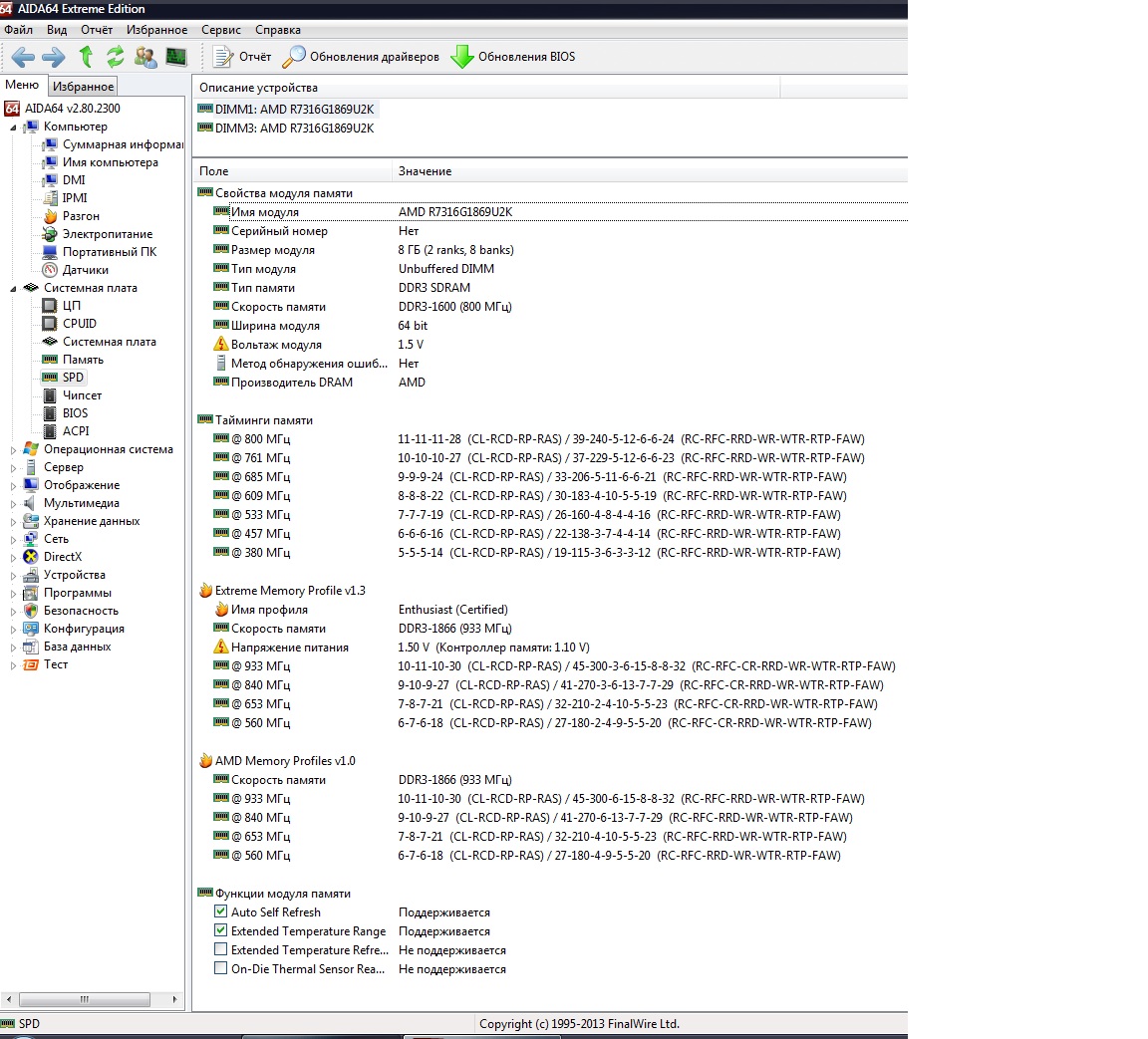Collapse the Системная плата parent node
1148x1039 pixels.
(x=12, y=289)
